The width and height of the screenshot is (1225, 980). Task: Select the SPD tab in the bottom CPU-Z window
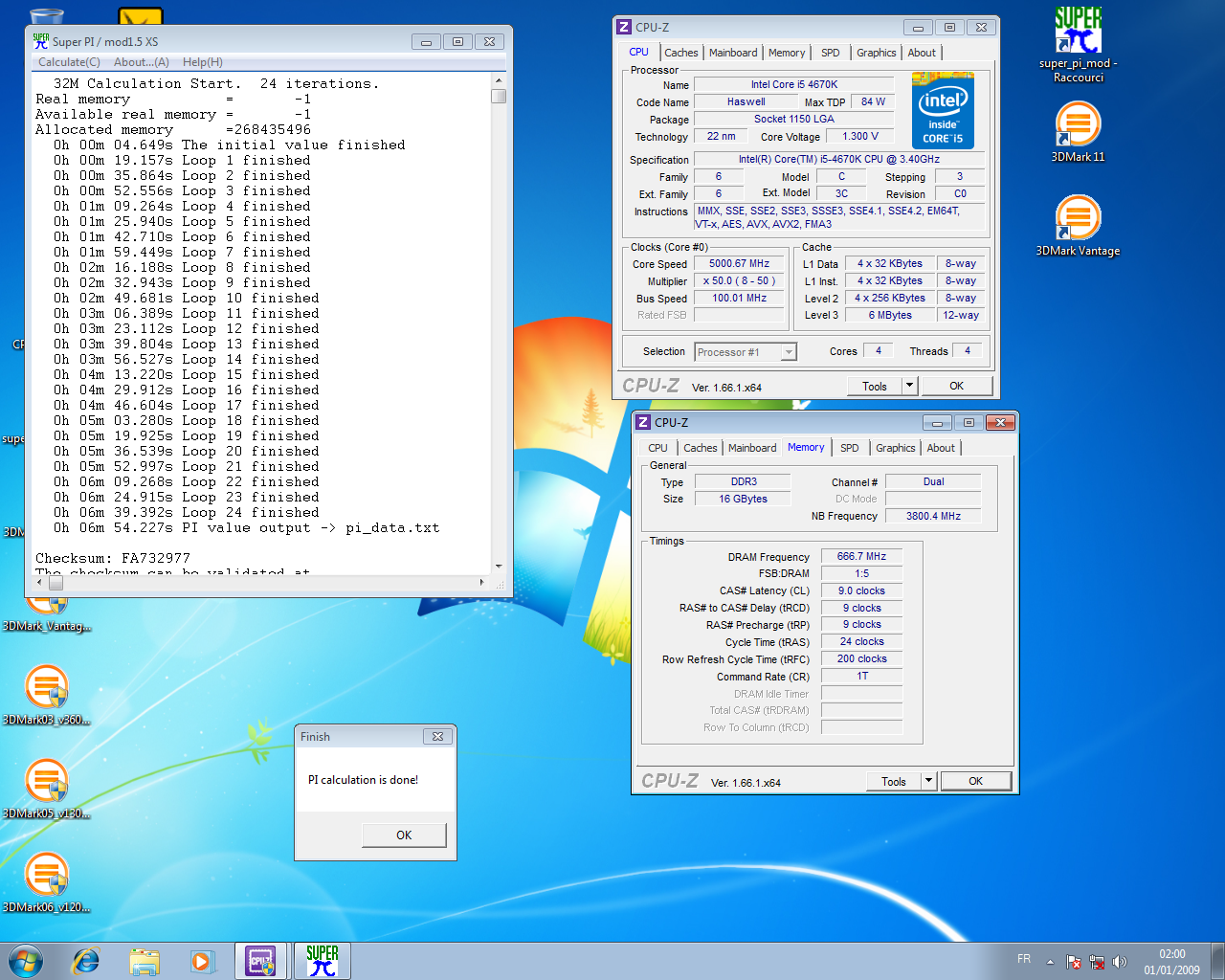tap(850, 448)
